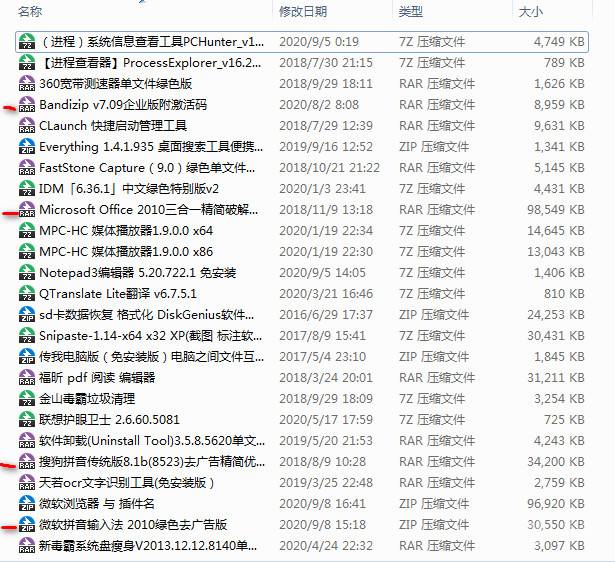
Task: Click the ZIP icon of 传我电脑版
Action: click(x=27, y=356)
